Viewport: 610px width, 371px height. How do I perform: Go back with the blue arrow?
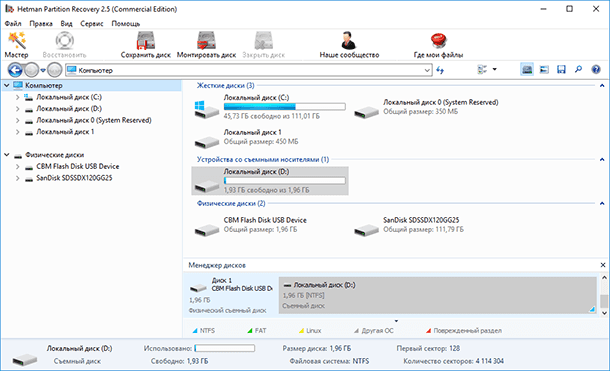point(15,70)
